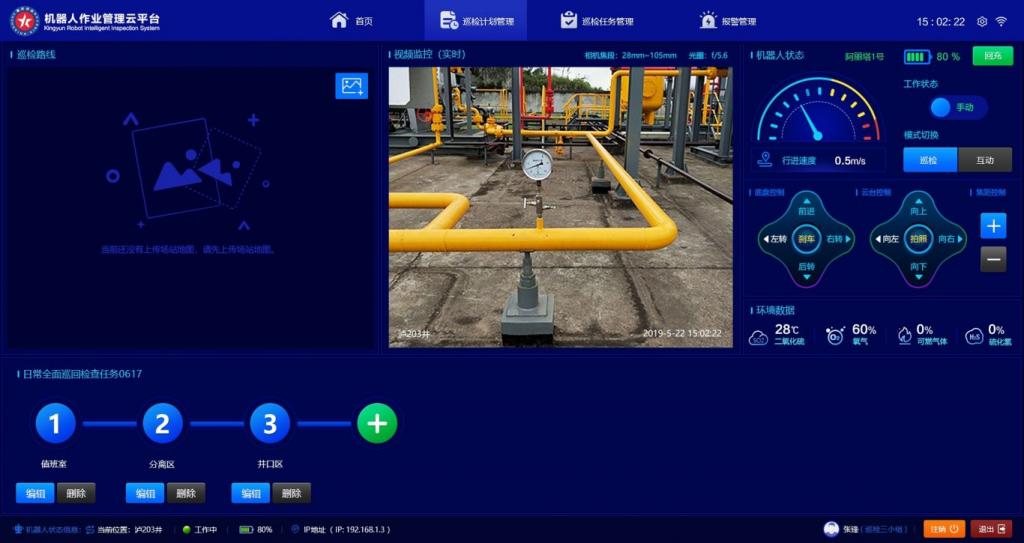Toggle the 手动 manual work state switch
Viewport: 1024px width, 543px height.
957,107
